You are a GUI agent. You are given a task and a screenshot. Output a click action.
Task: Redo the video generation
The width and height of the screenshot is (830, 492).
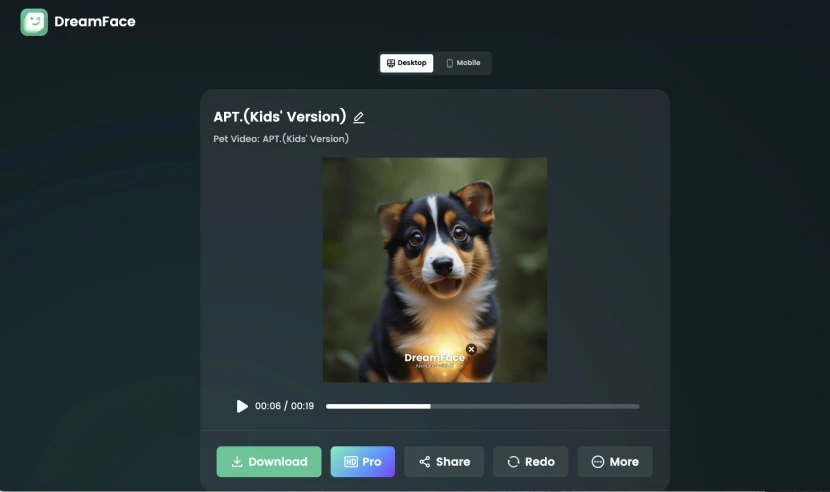click(530, 462)
